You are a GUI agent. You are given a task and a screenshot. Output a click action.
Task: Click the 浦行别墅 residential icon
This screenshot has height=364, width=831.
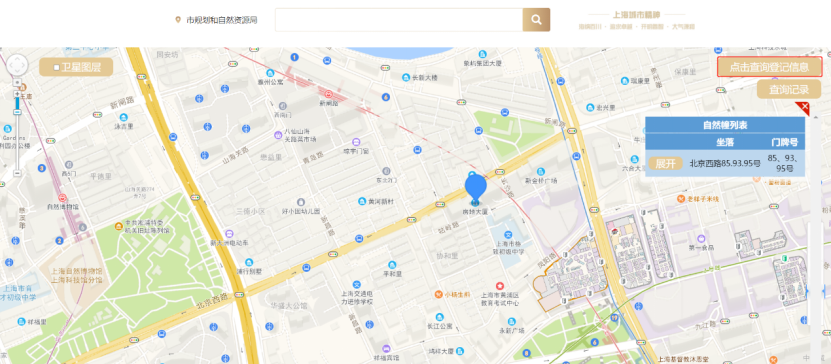249,262
